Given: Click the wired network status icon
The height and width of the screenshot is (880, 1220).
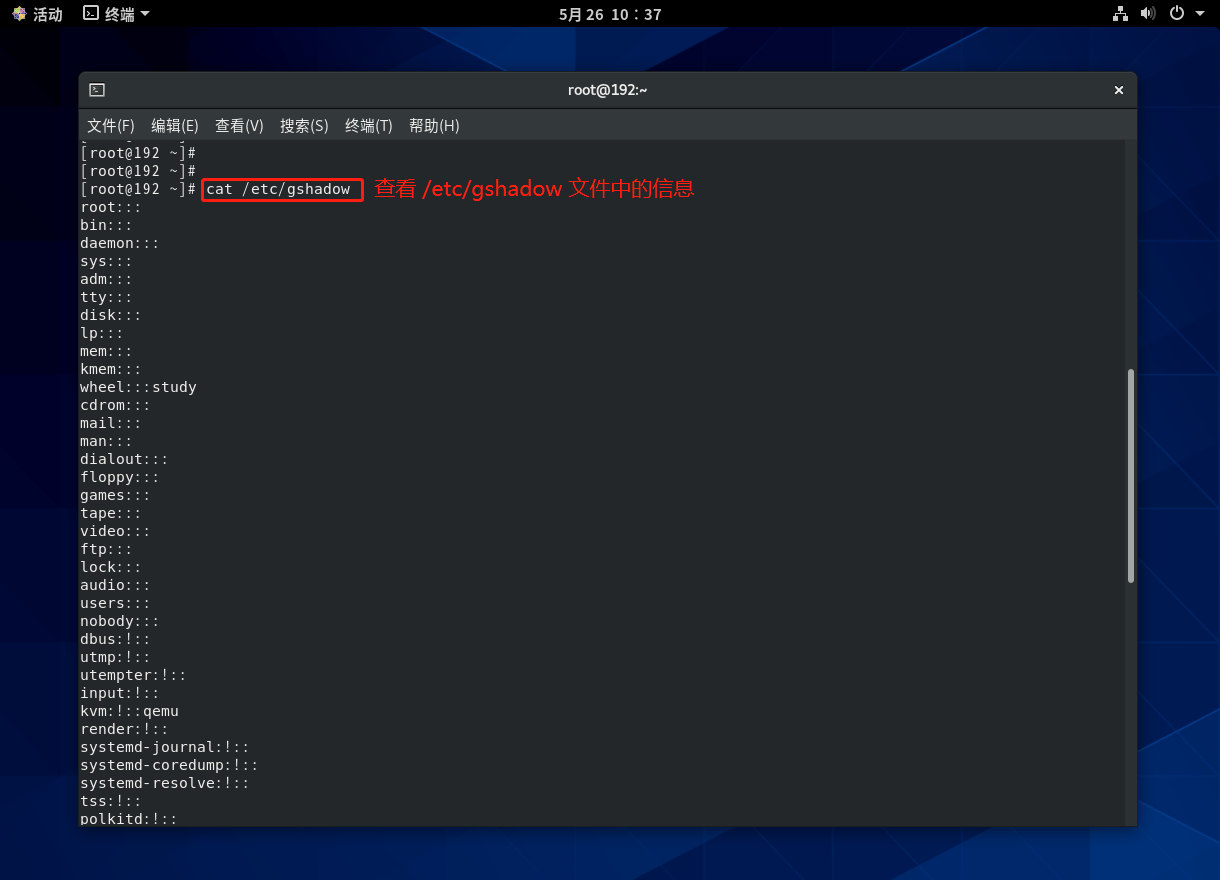Looking at the screenshot, I should [1120, 14].
